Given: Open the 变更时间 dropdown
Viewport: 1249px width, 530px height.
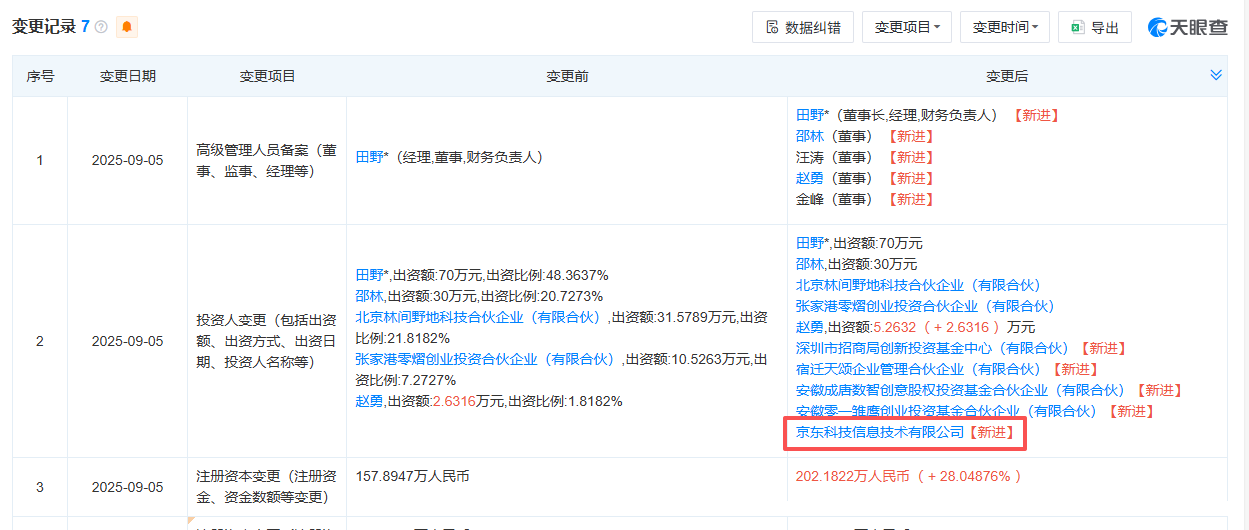Looking at the screenshot, I should point(1005,27).
